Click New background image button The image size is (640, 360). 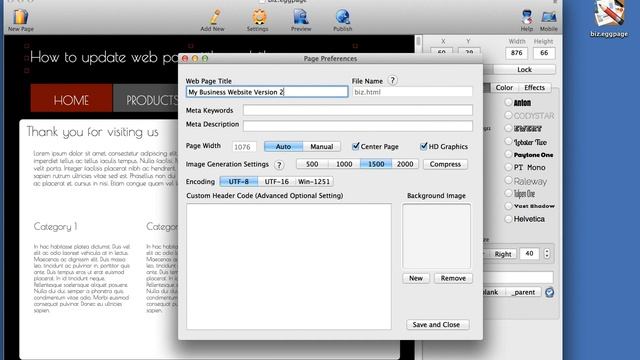[416, 278]
